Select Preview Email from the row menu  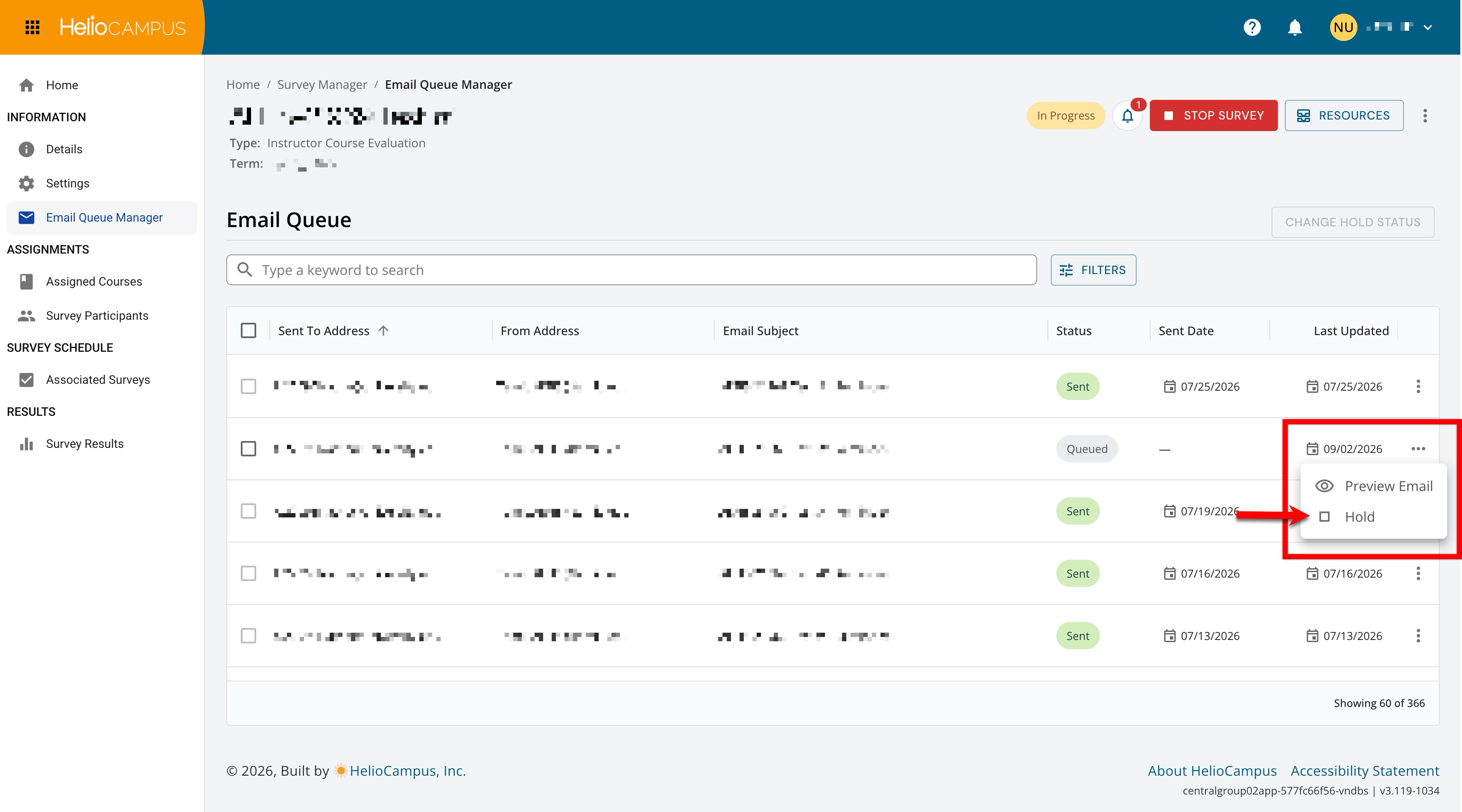(x=1374, y=486)
